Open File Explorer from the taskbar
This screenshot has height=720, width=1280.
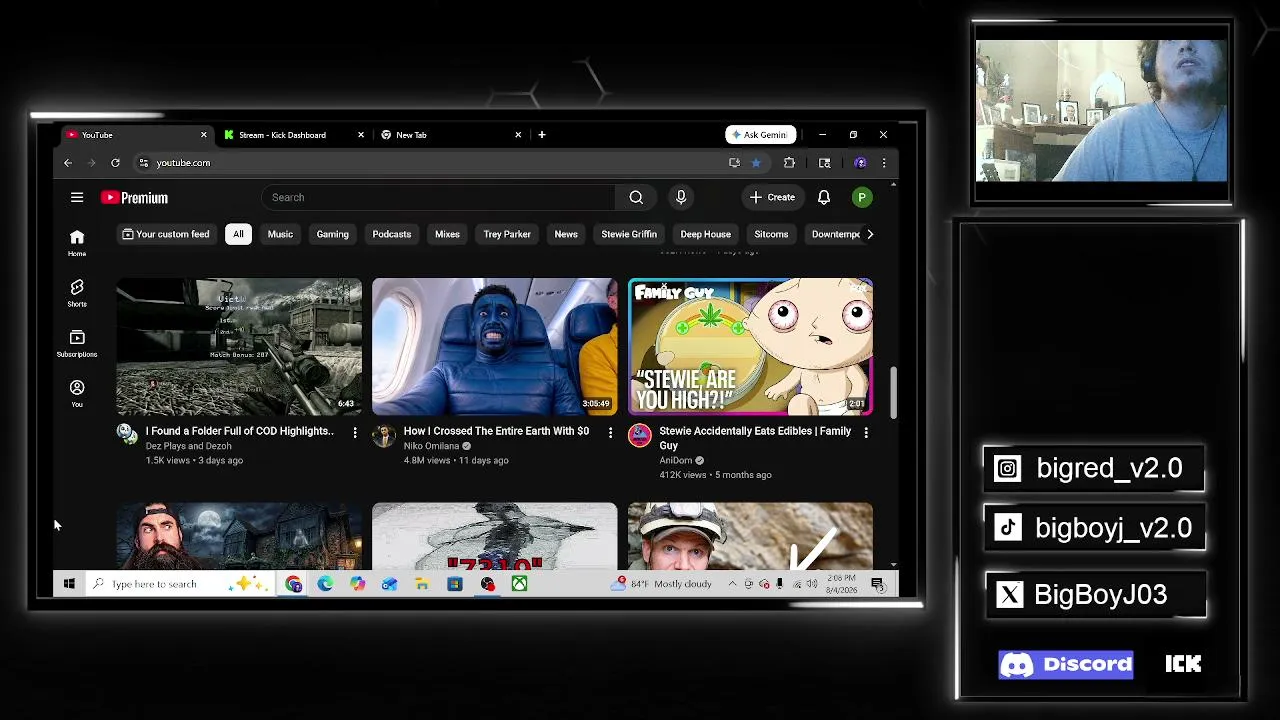point(422,584)
